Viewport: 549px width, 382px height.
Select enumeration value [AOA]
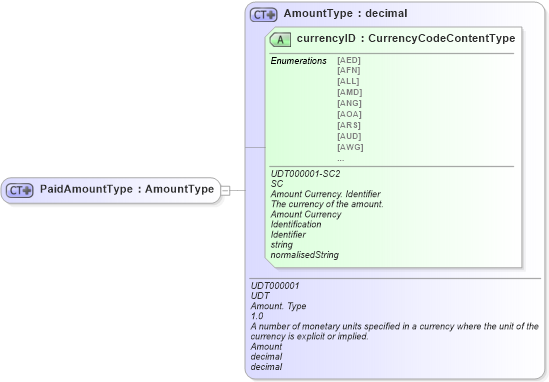pyautogui.click(x=349, y=114)
